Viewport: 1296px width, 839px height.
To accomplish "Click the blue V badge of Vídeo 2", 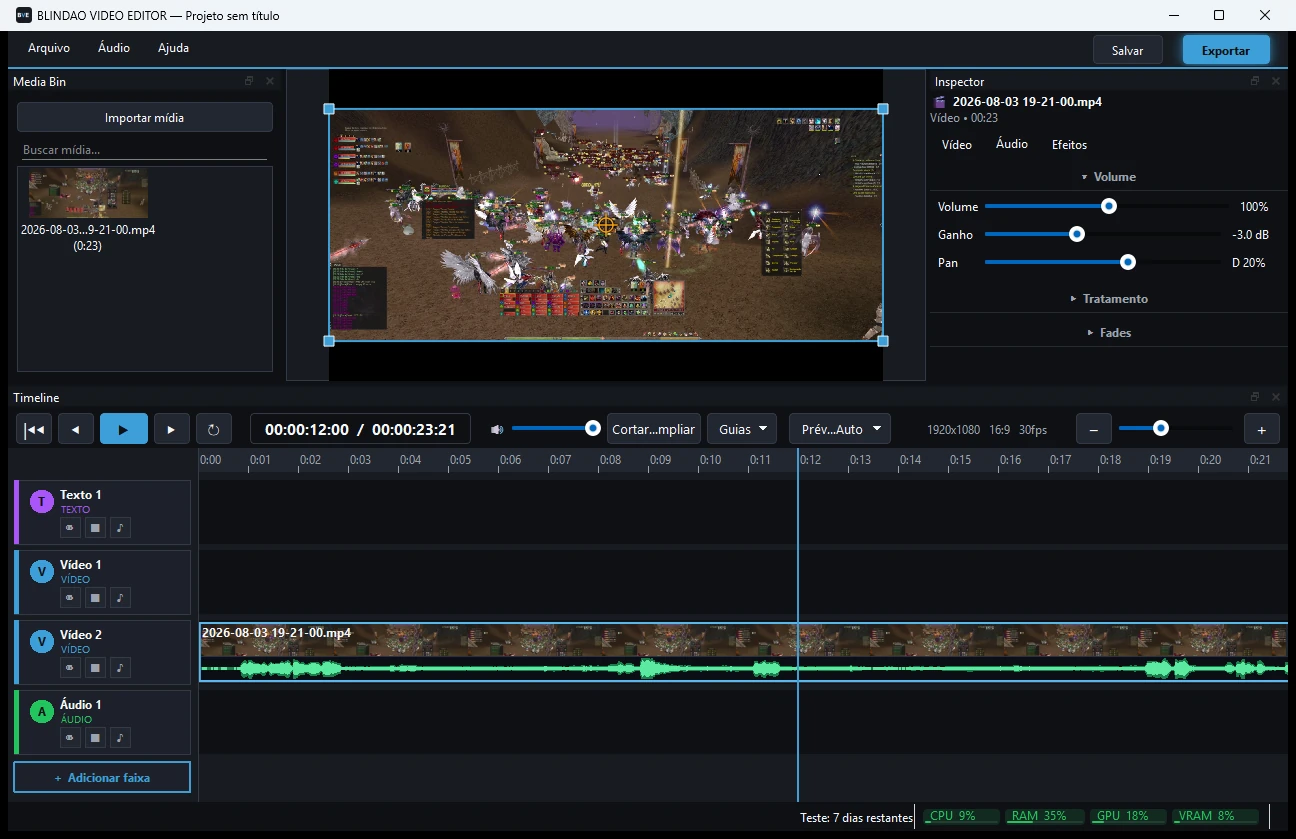I will [x=42, y=642].
